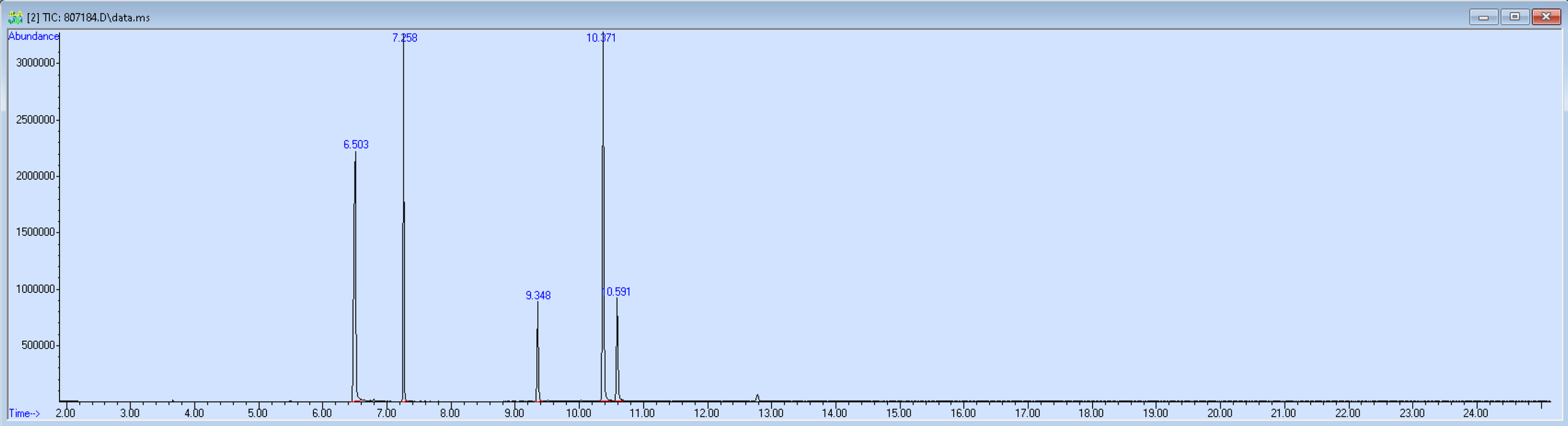Minimize the TIC chromatogram window
Image resolution: width=1568 pixels, height=426 pixels.
[x=1484, y=17]
